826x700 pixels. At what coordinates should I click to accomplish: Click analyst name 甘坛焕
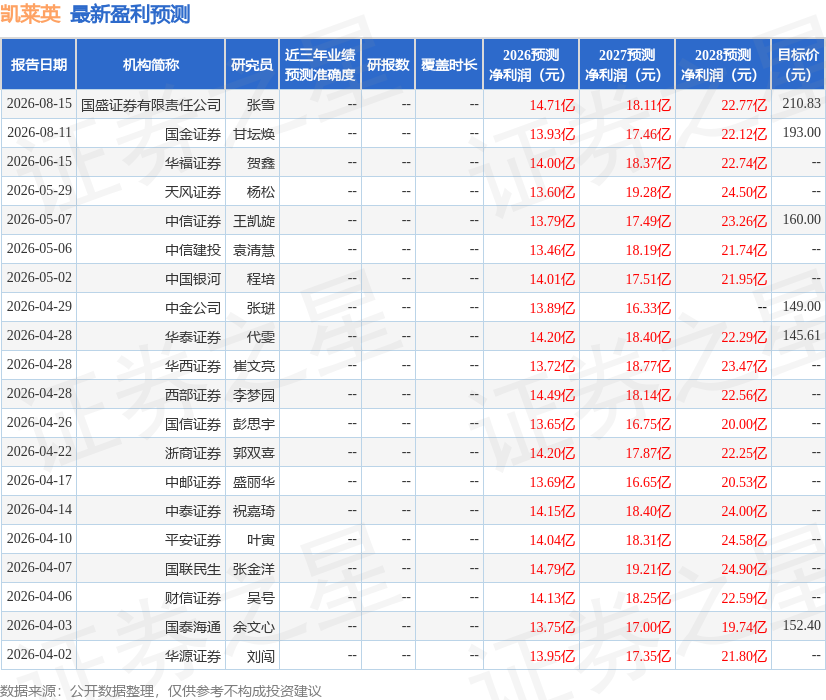(254, 134)
